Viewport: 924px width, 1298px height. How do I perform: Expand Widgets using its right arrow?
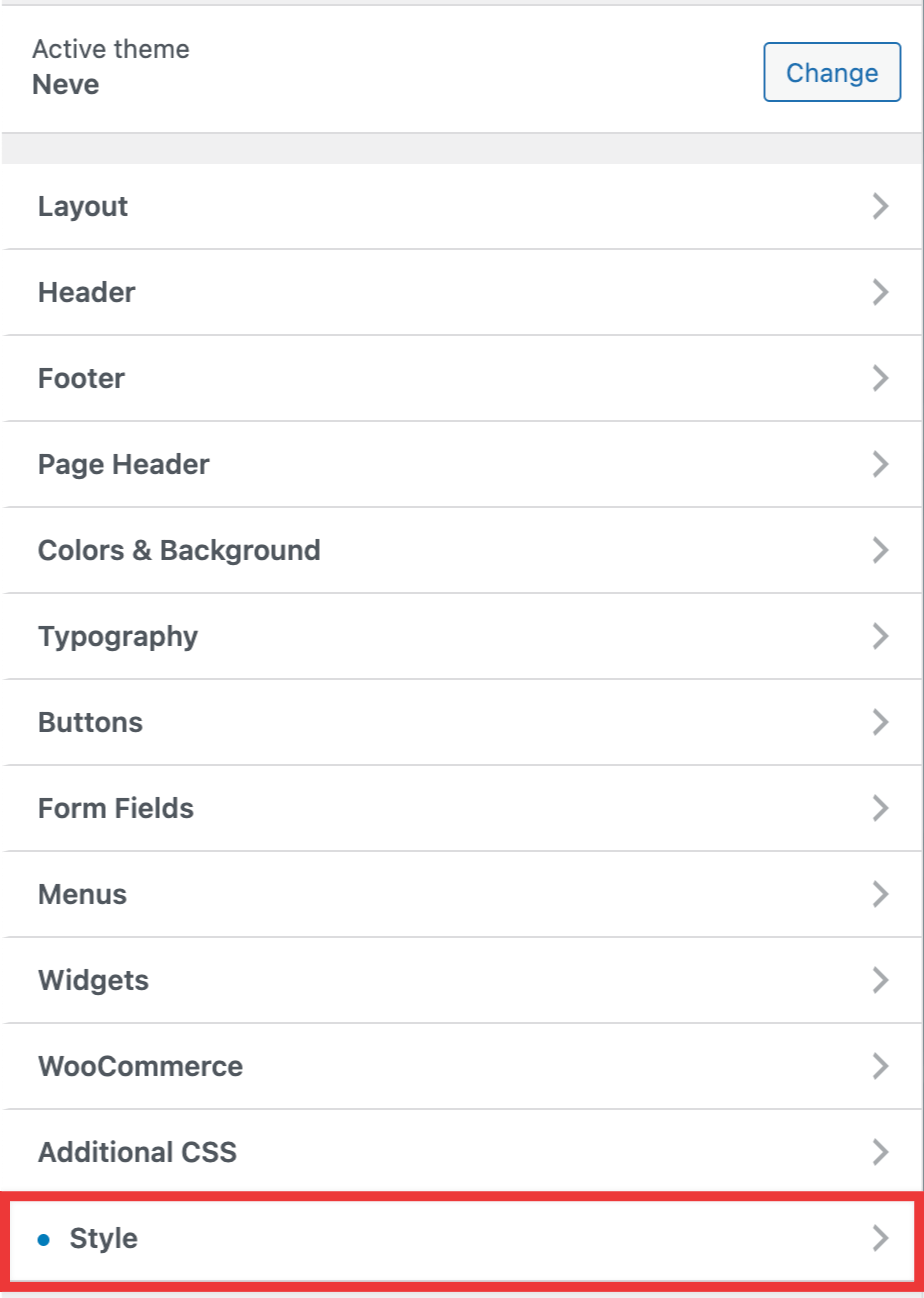coord(880,980)
